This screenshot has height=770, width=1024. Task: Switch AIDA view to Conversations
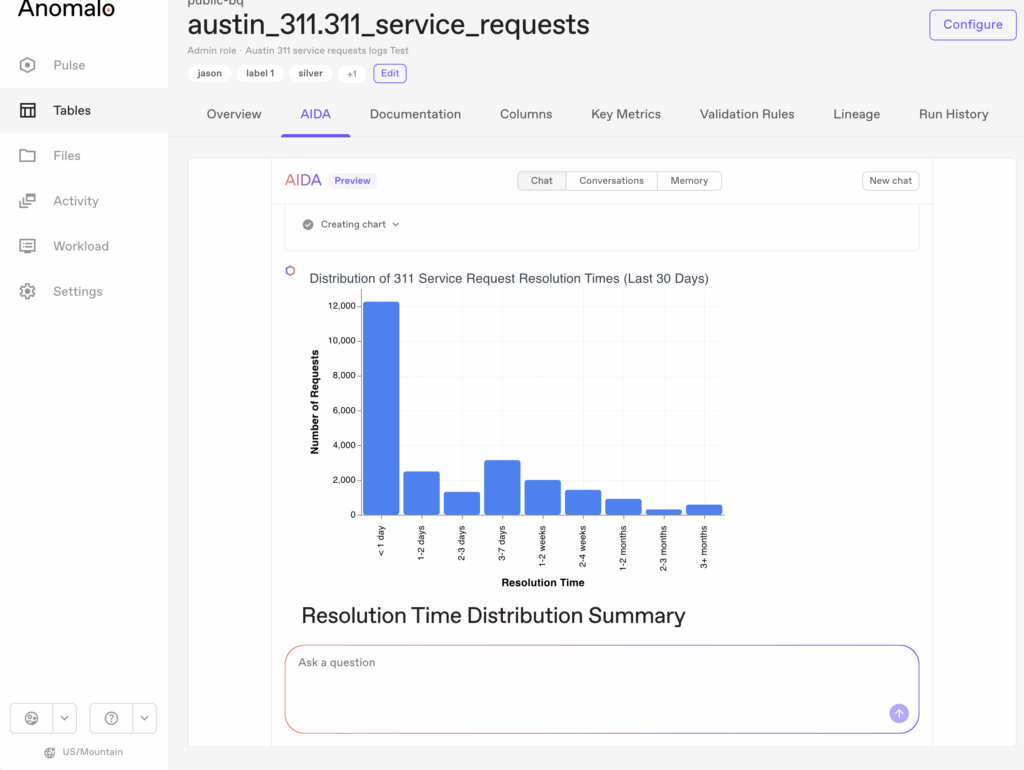click(x=611, y=181)
